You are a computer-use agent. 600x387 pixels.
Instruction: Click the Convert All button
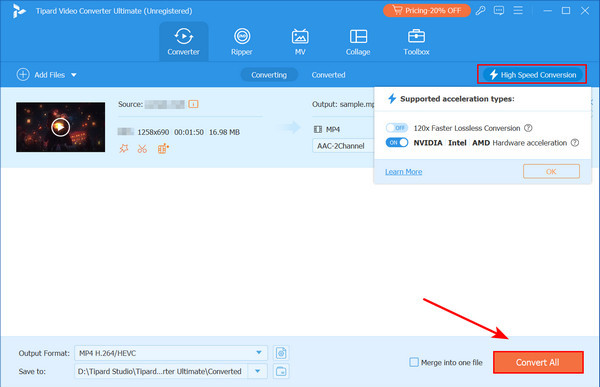[538, 362]
